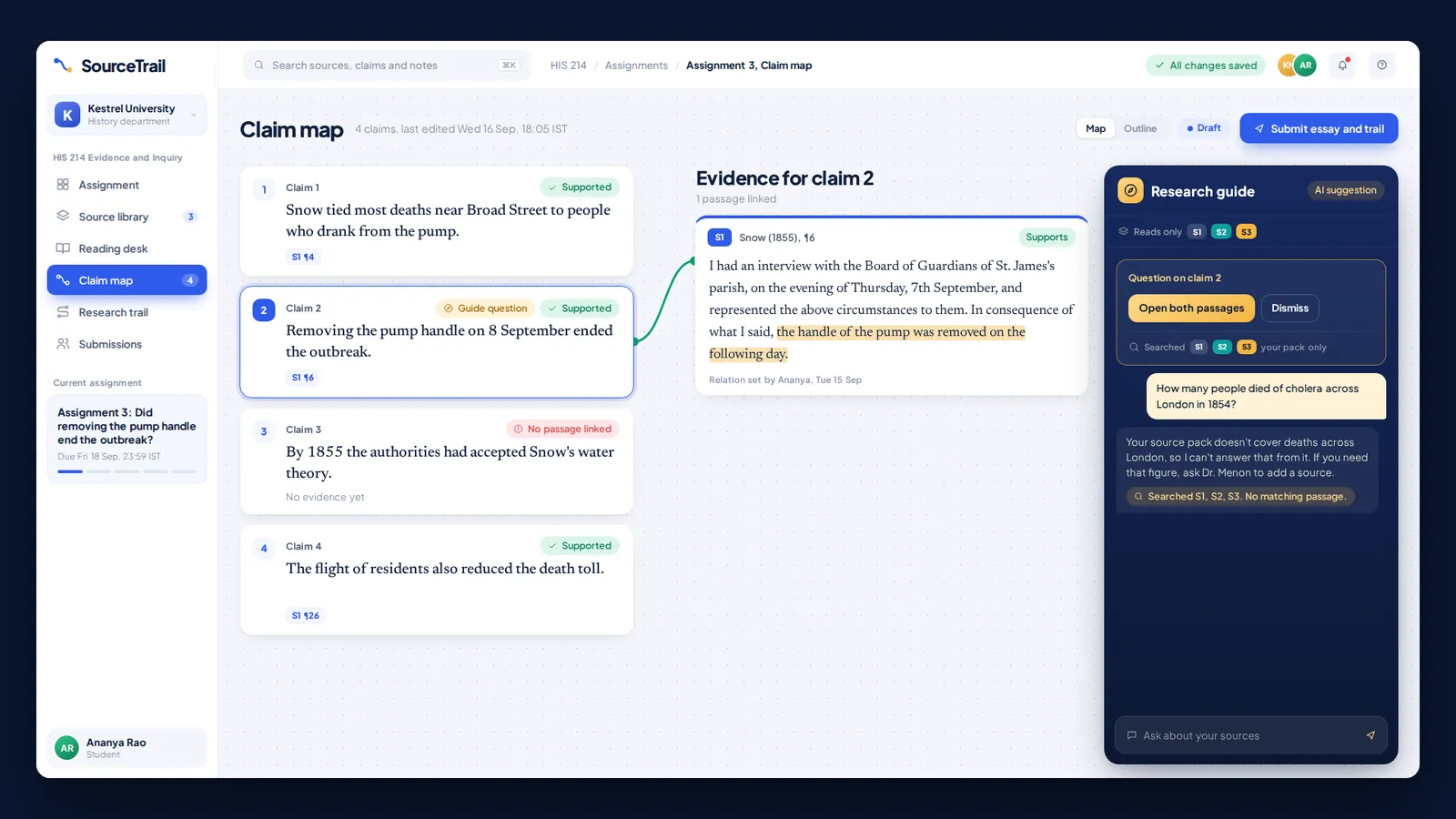
Task: Click the Assignment grid icon
Action: [63, 185]
